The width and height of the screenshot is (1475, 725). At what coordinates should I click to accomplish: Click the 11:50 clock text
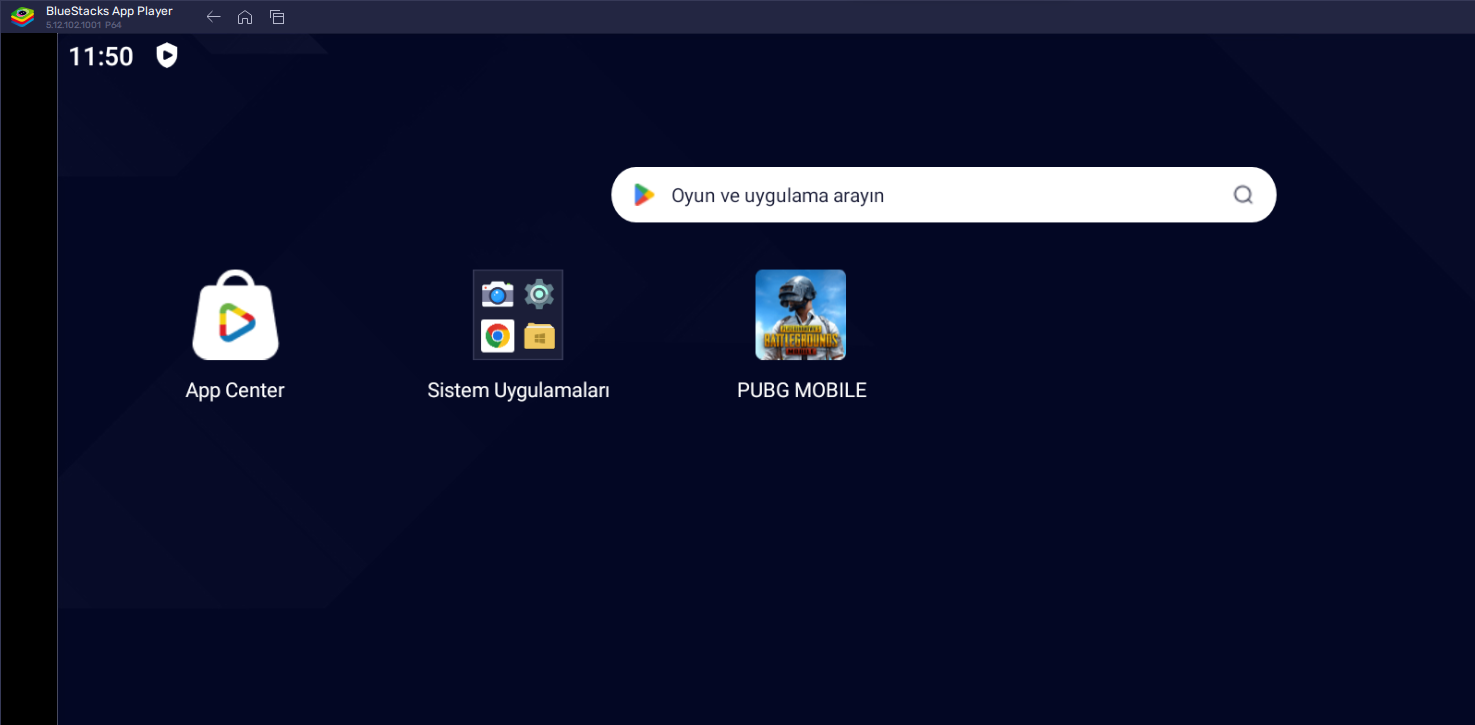101,57
